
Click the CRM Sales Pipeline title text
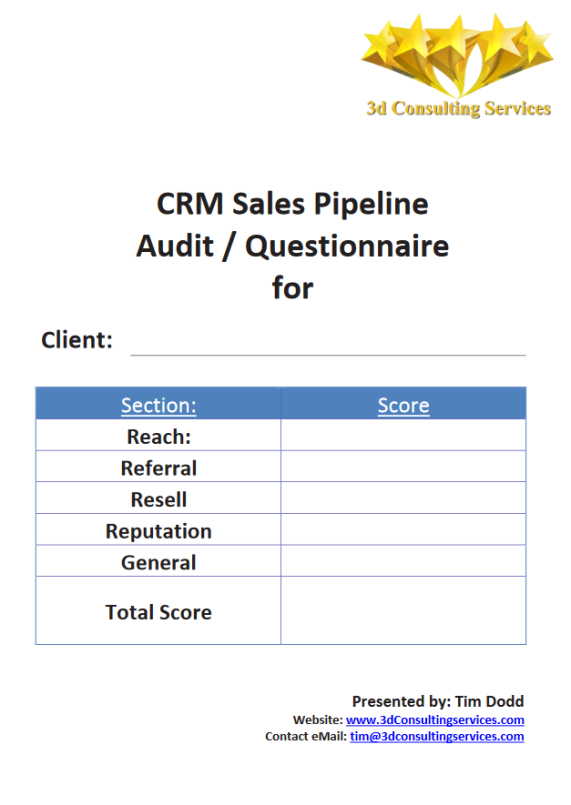(292, 204)
